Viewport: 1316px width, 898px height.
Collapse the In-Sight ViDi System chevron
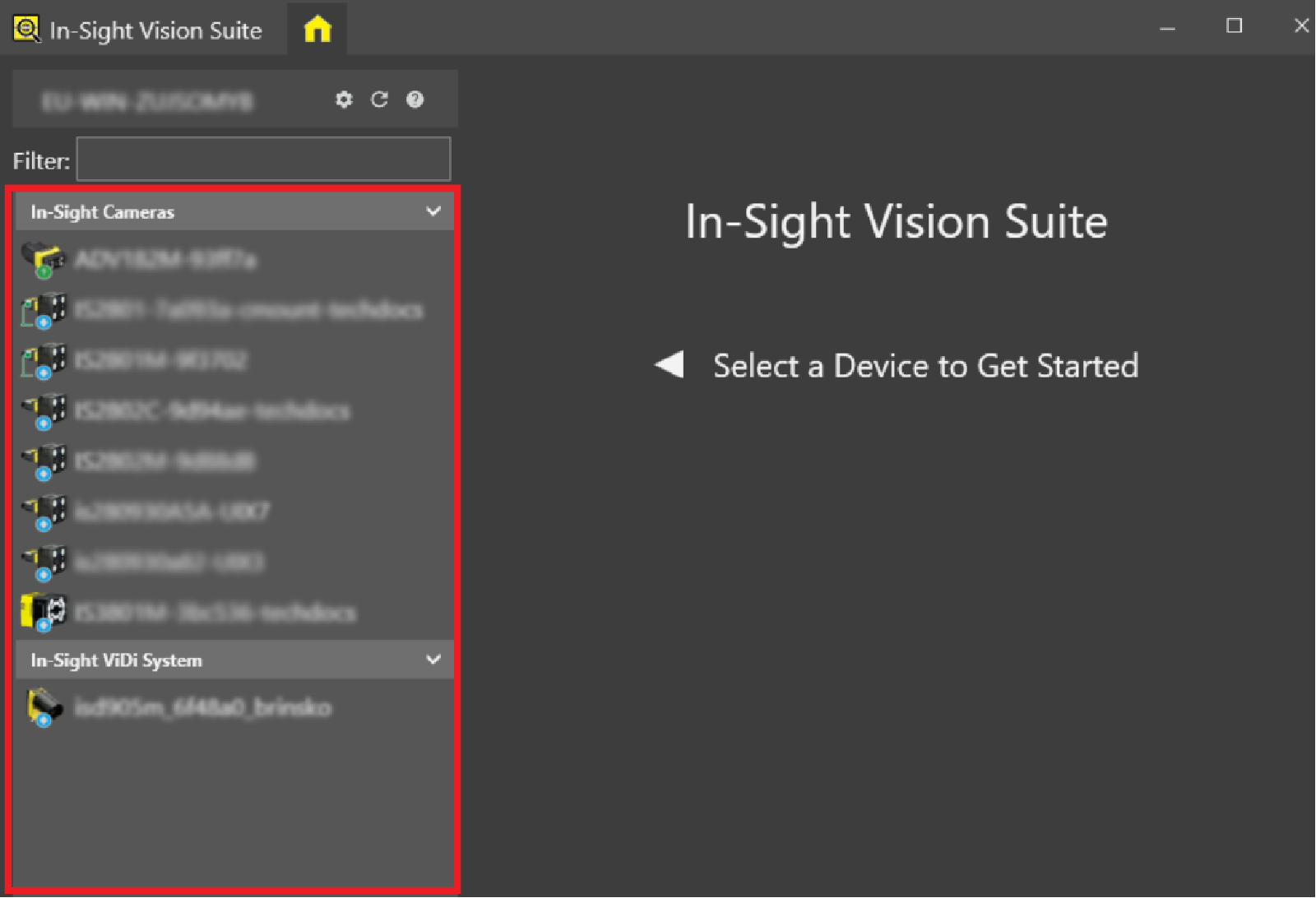433,660
